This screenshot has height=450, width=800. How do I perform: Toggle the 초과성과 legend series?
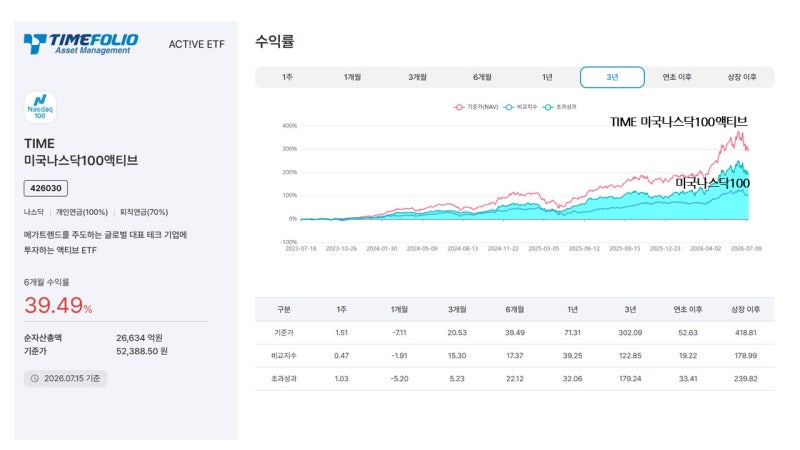(x=560, y=107)
